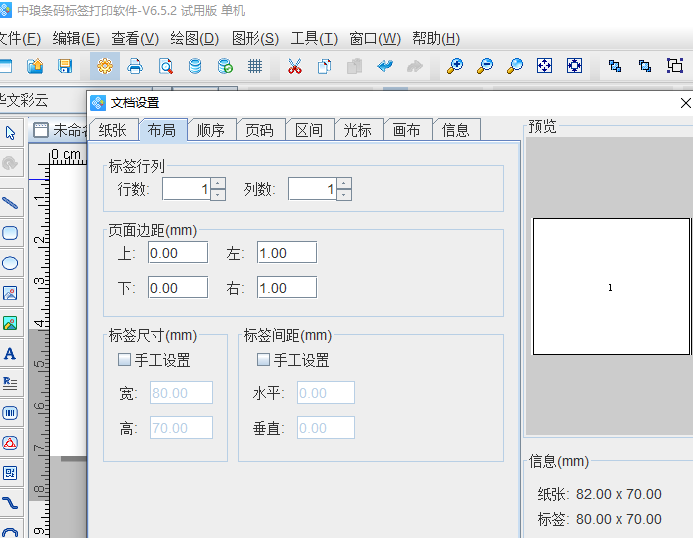Click the Save floppy disk icon
This screenshot has width=693, height=538.
tap(65, 66)
